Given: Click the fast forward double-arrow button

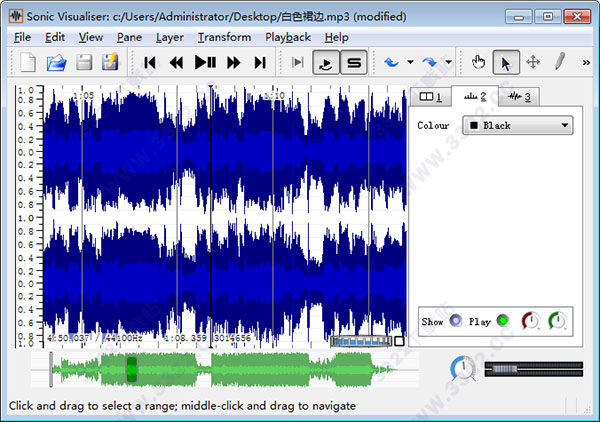Looking at the screenshot, I should [233, 62].
